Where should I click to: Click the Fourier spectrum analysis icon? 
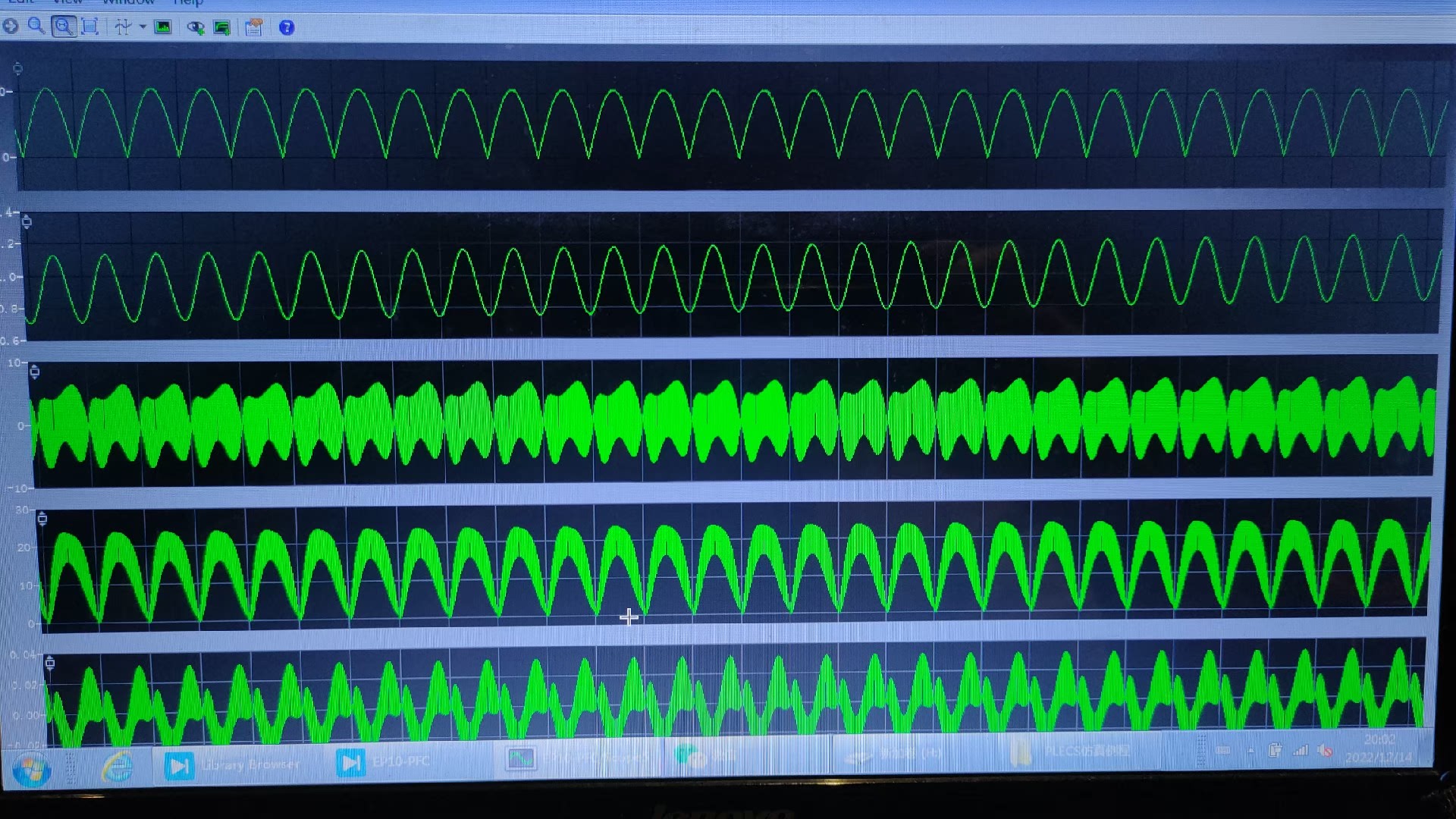click(x=163, y=27)
